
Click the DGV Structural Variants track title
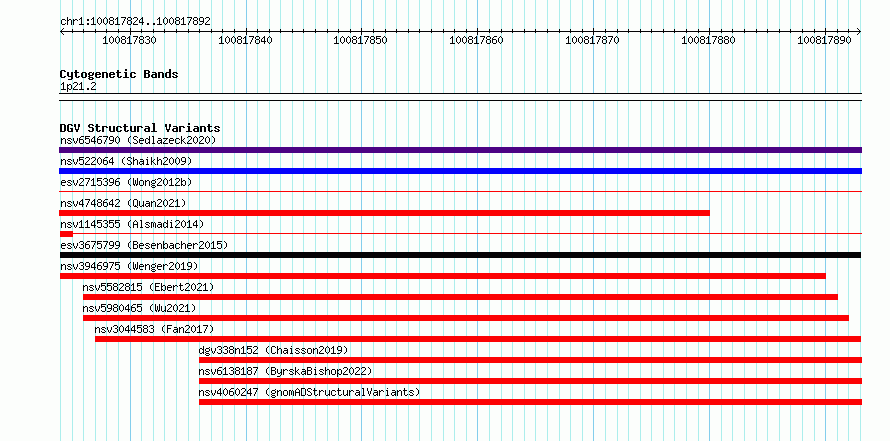pos(140,128)
